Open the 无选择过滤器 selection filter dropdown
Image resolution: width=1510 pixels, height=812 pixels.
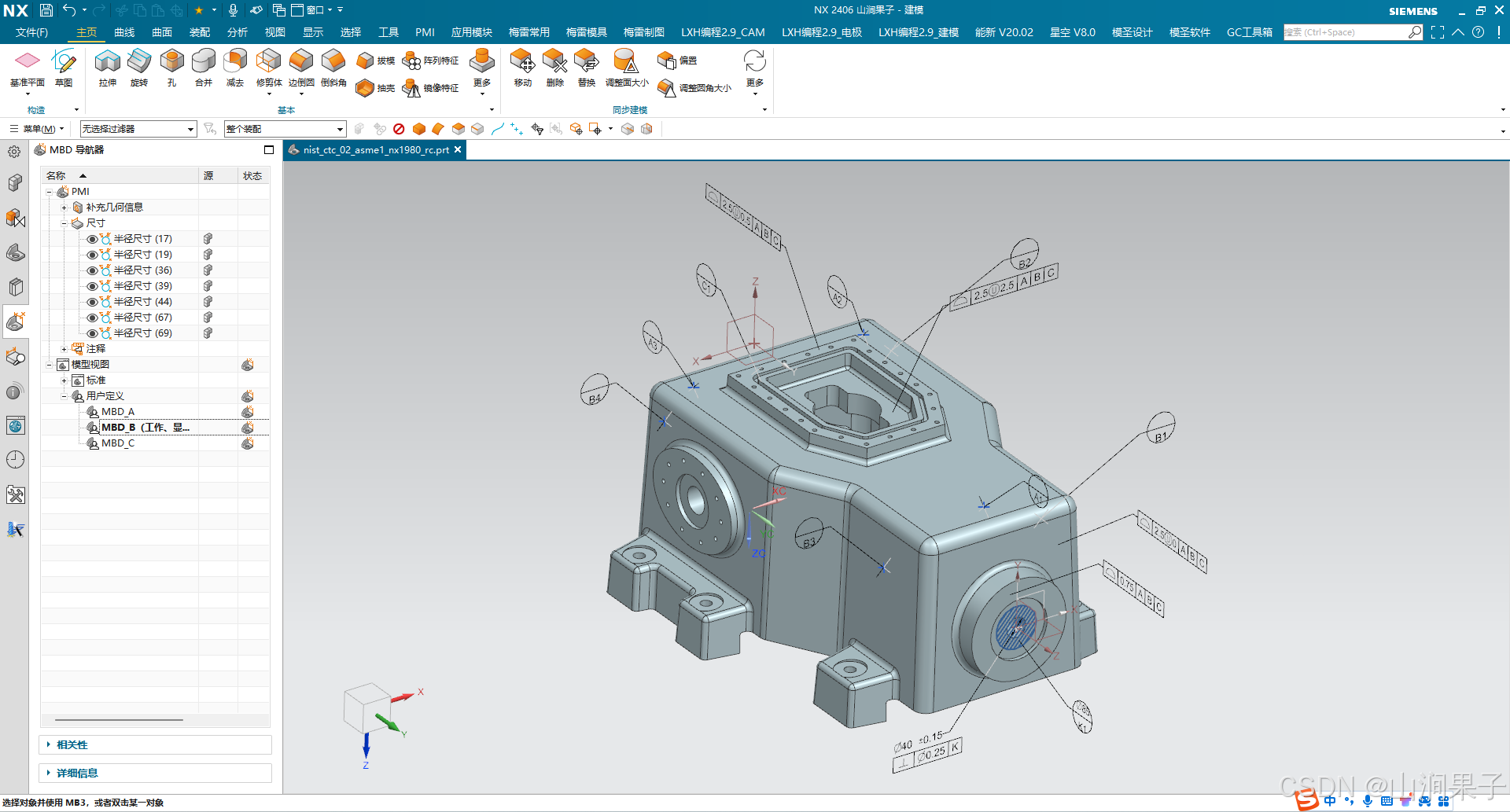[138, 129]
